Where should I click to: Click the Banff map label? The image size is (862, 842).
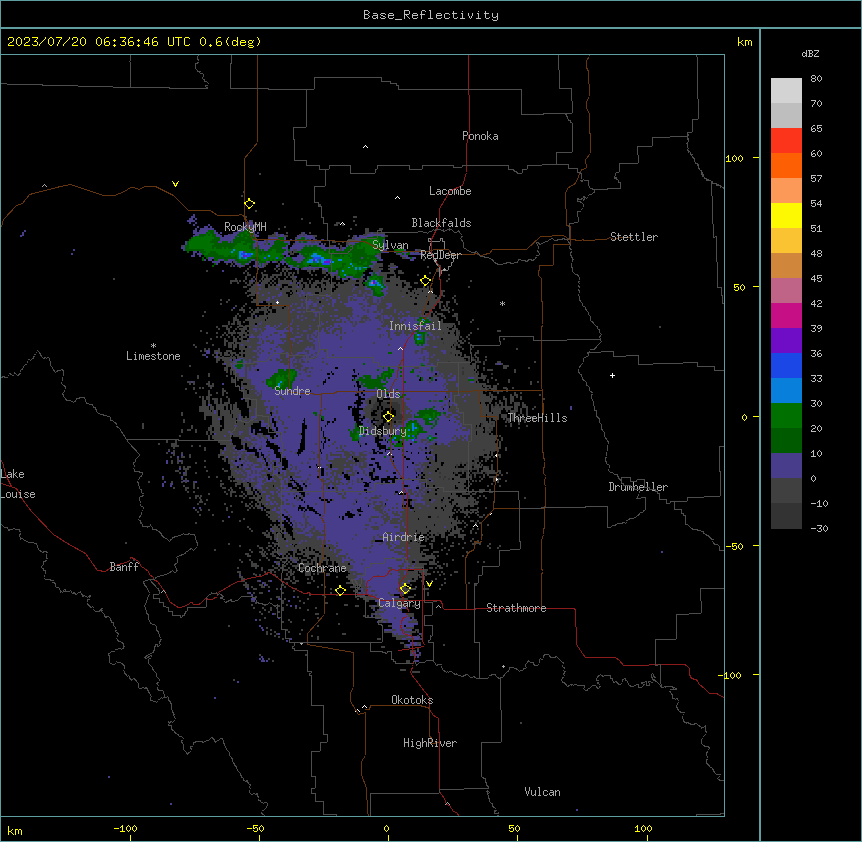pos(124,567)
